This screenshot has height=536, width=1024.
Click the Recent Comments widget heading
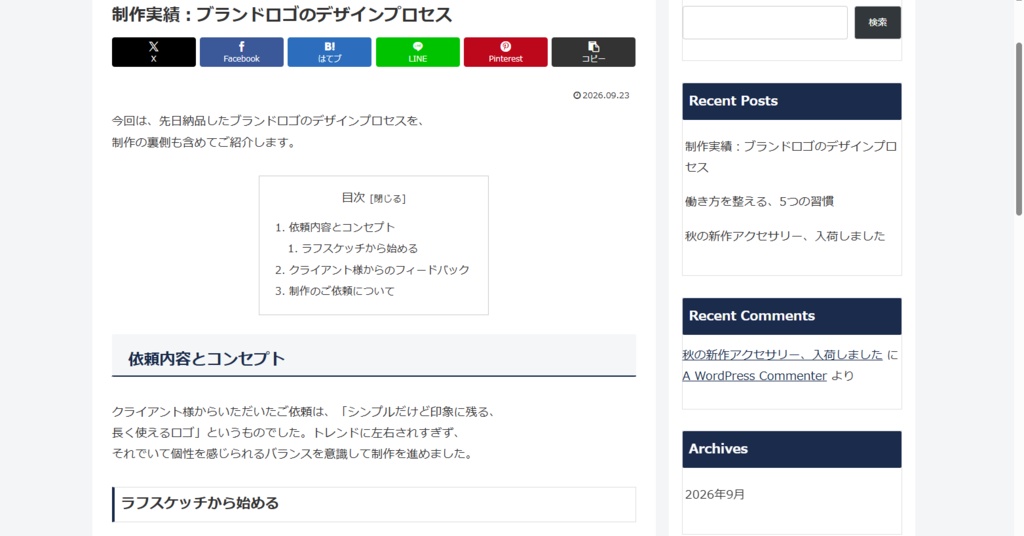(x=792, y=316)
